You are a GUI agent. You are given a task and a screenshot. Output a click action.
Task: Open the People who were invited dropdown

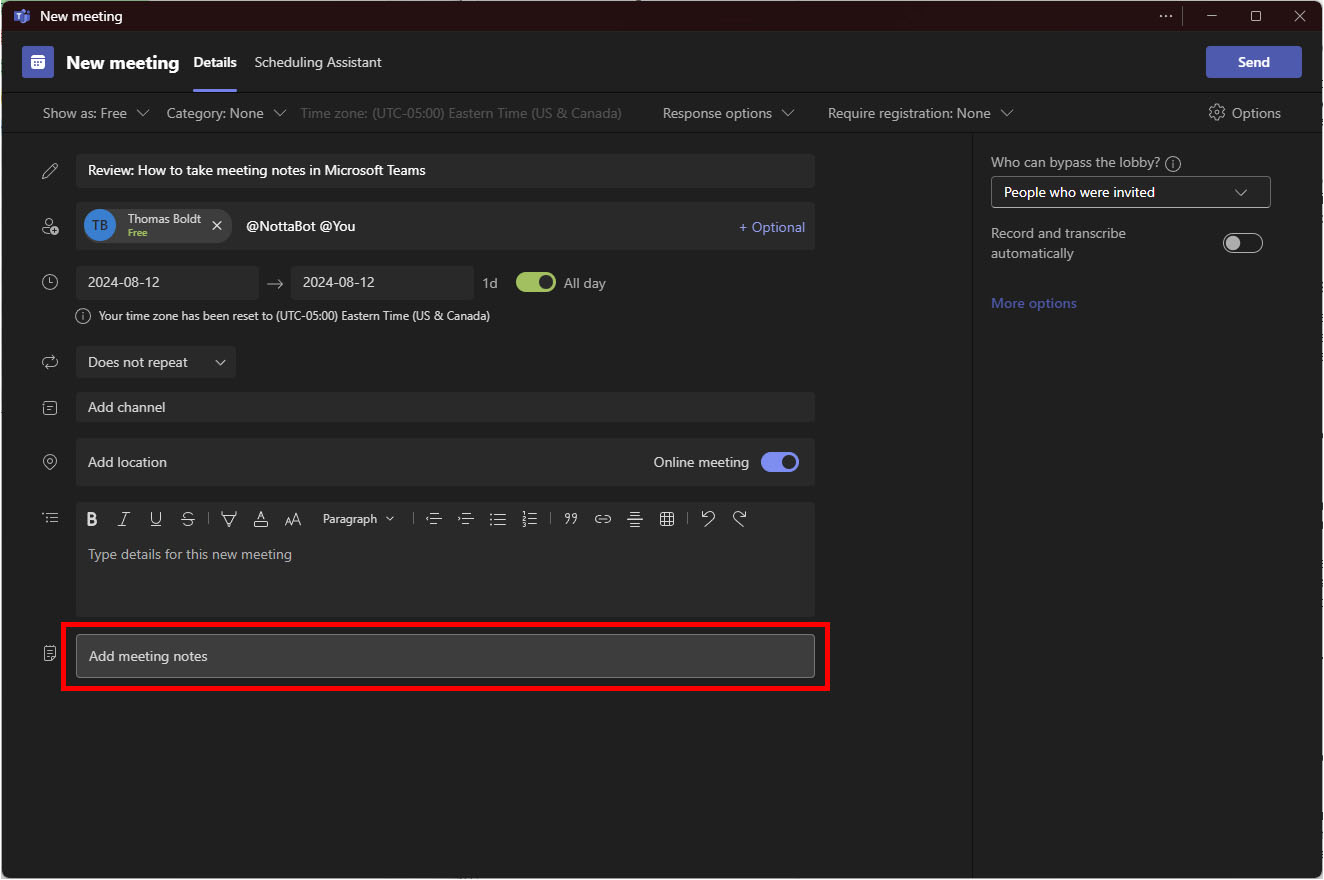(x=1130, y=192)
